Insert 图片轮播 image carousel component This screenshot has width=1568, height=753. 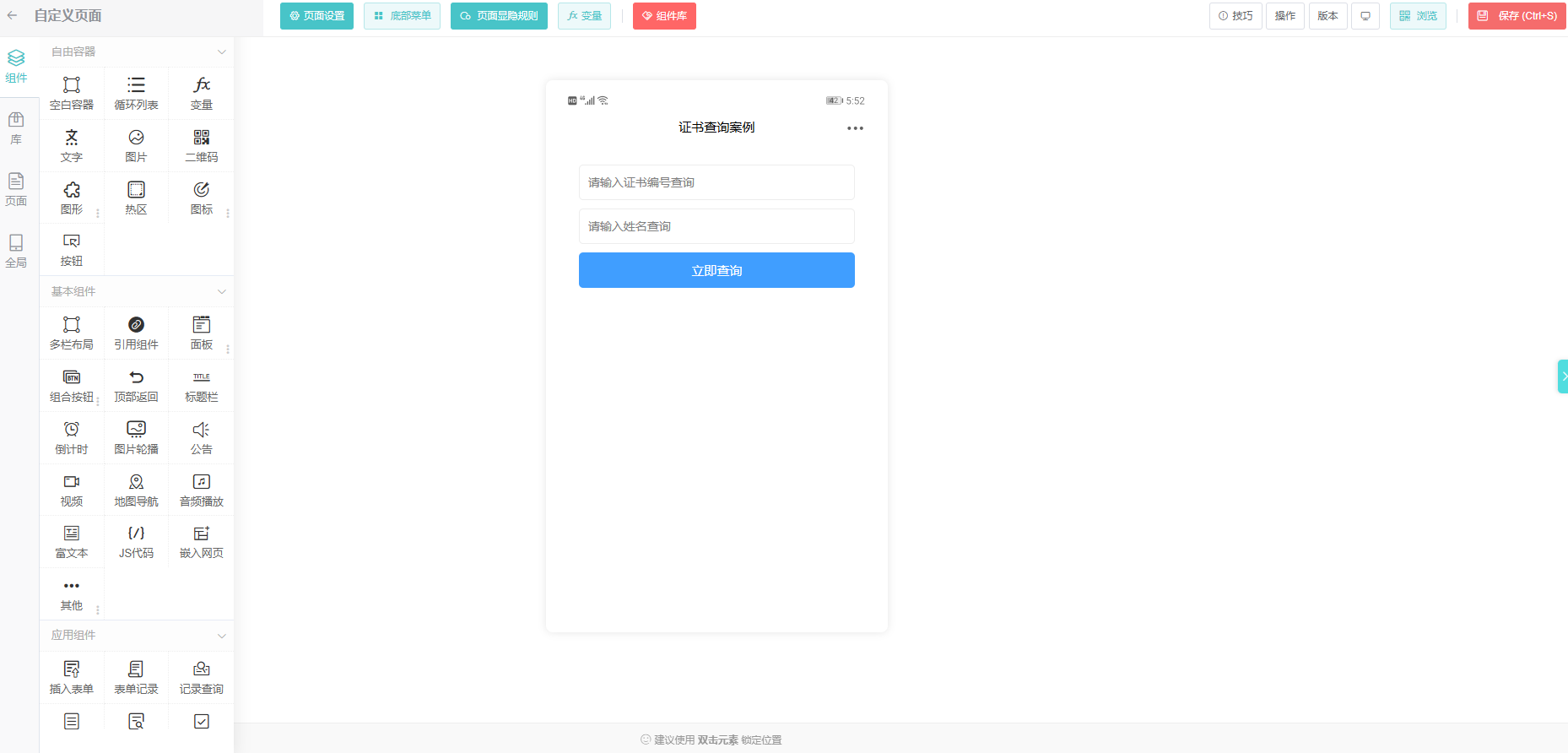coord(136,438)
